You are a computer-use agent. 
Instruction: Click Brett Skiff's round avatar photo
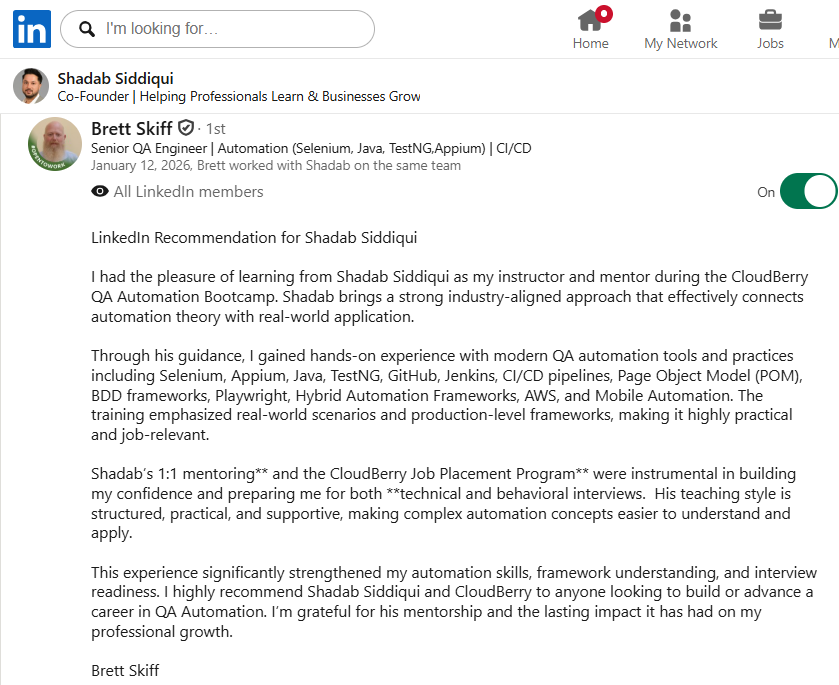[x=54, y=143]
